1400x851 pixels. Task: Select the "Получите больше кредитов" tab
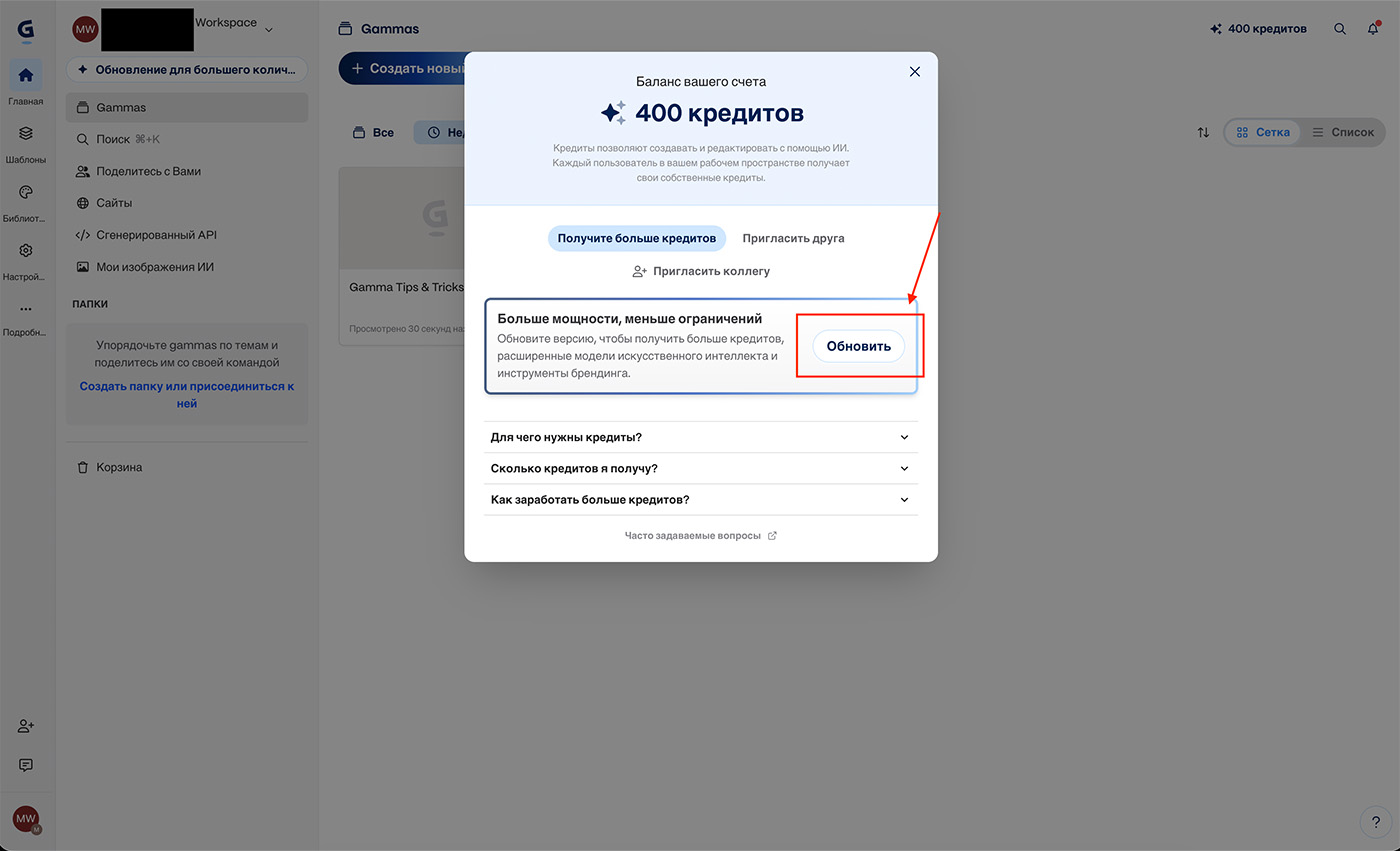[x=636, y=238]
